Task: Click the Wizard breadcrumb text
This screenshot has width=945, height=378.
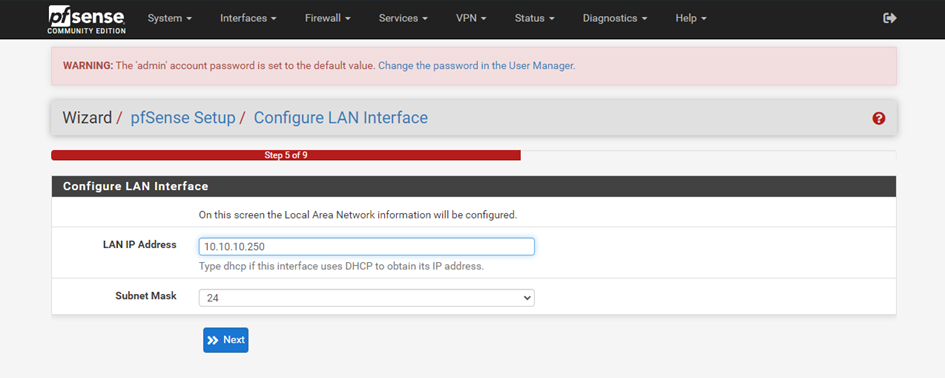Action: click(x=87, y=118)
